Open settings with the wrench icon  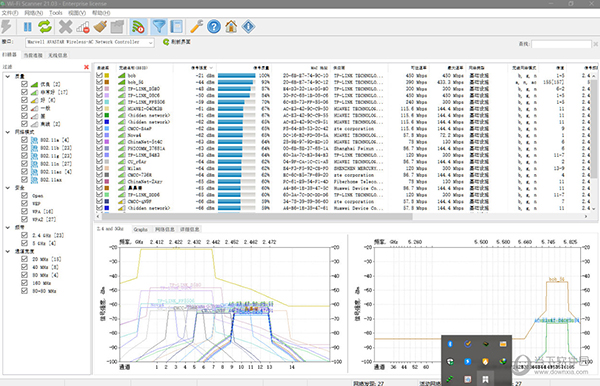[x=197, y=27]
